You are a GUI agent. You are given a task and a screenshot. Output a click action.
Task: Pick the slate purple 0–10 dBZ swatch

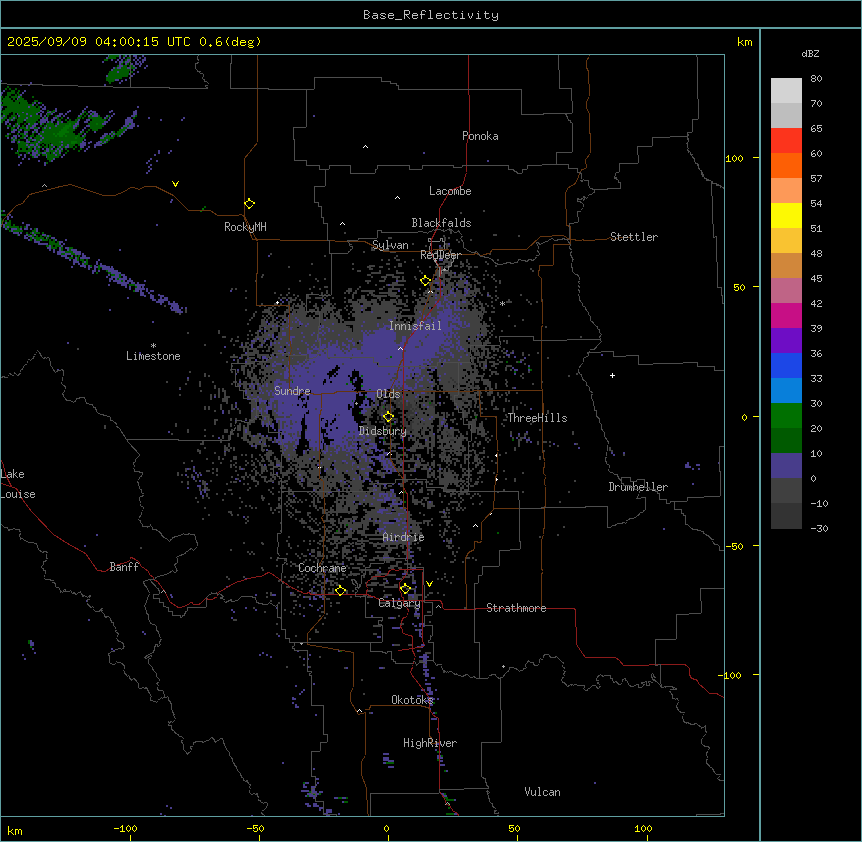click(x=786, y=466)
